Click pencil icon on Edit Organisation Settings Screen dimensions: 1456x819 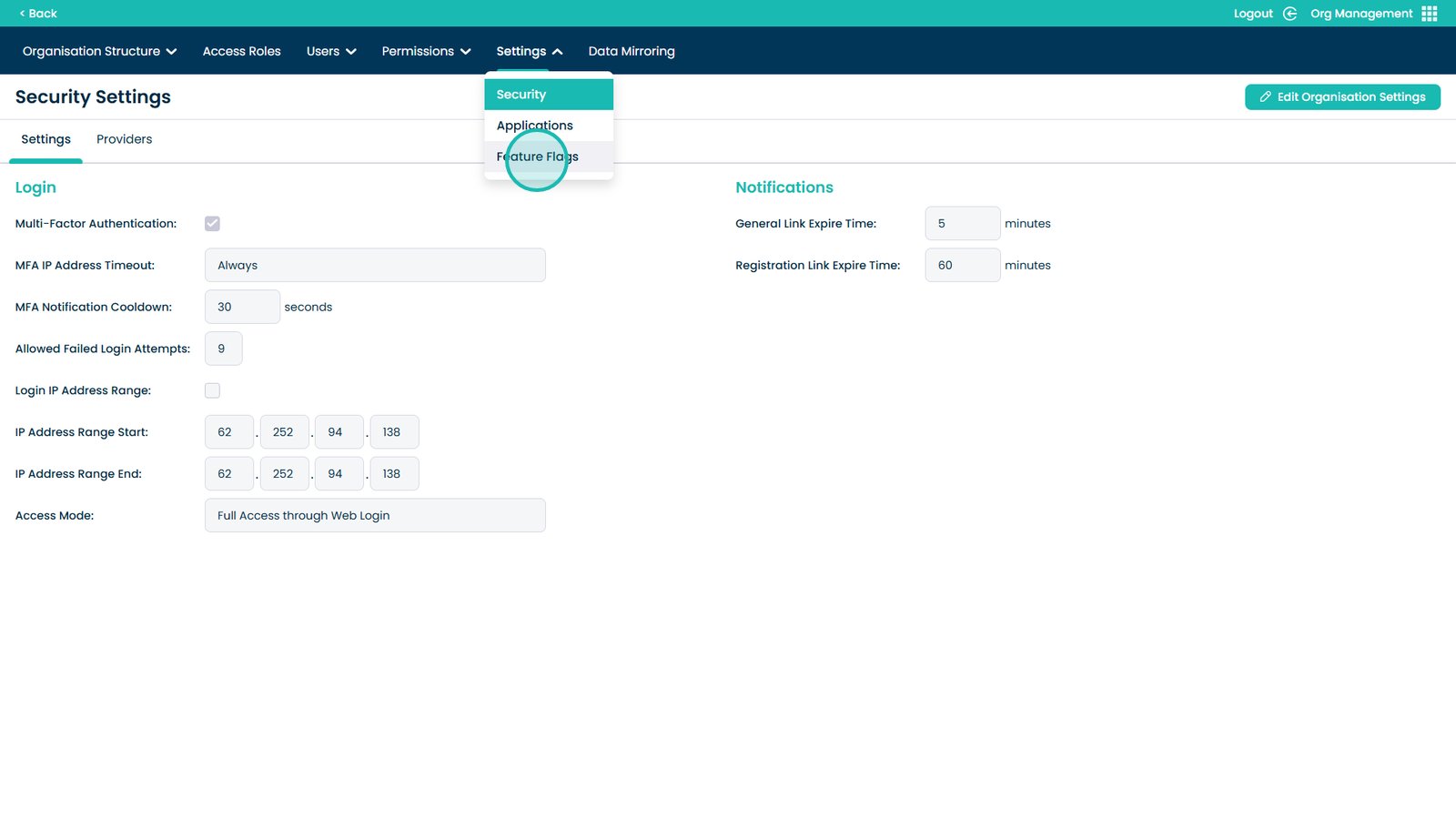point(1265,97)
